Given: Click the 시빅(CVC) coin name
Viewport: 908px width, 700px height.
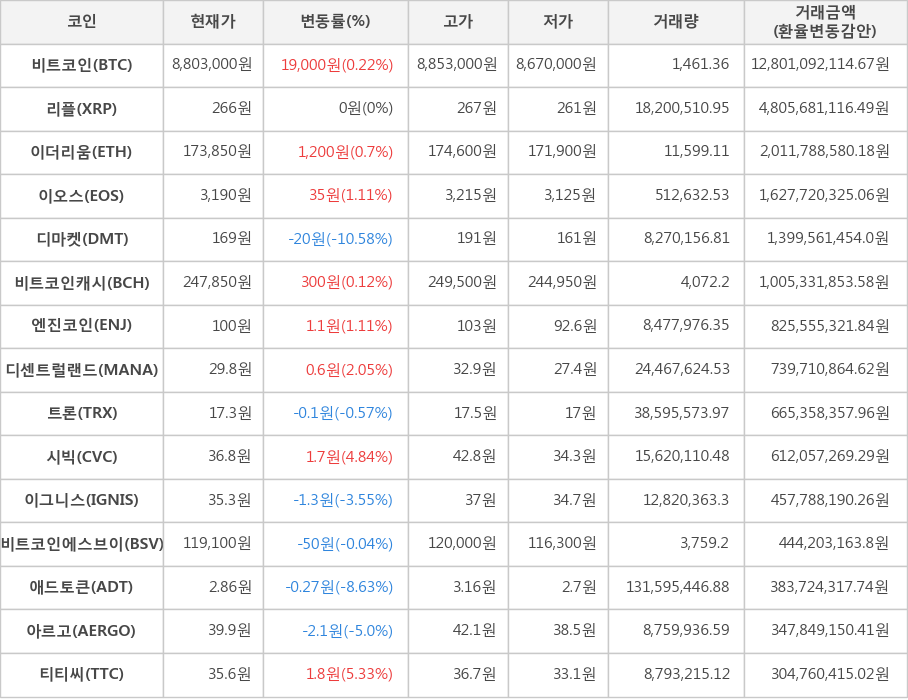Looking at the screenshot, I should tap(82, 456).
